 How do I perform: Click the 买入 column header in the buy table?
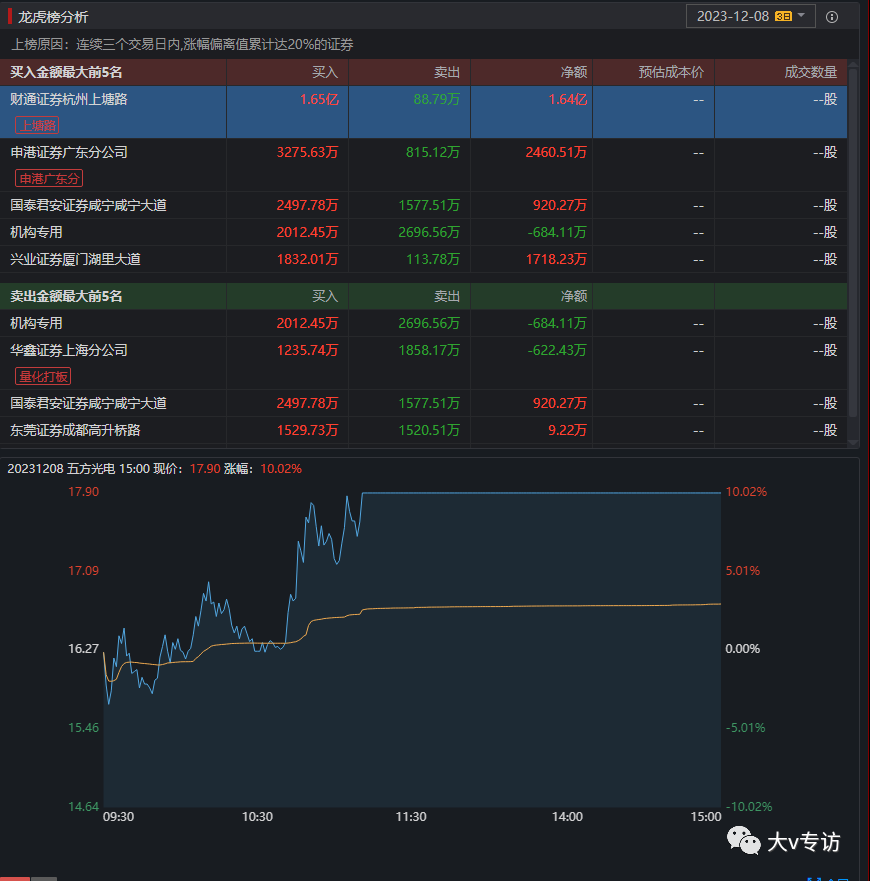[325, 72]
